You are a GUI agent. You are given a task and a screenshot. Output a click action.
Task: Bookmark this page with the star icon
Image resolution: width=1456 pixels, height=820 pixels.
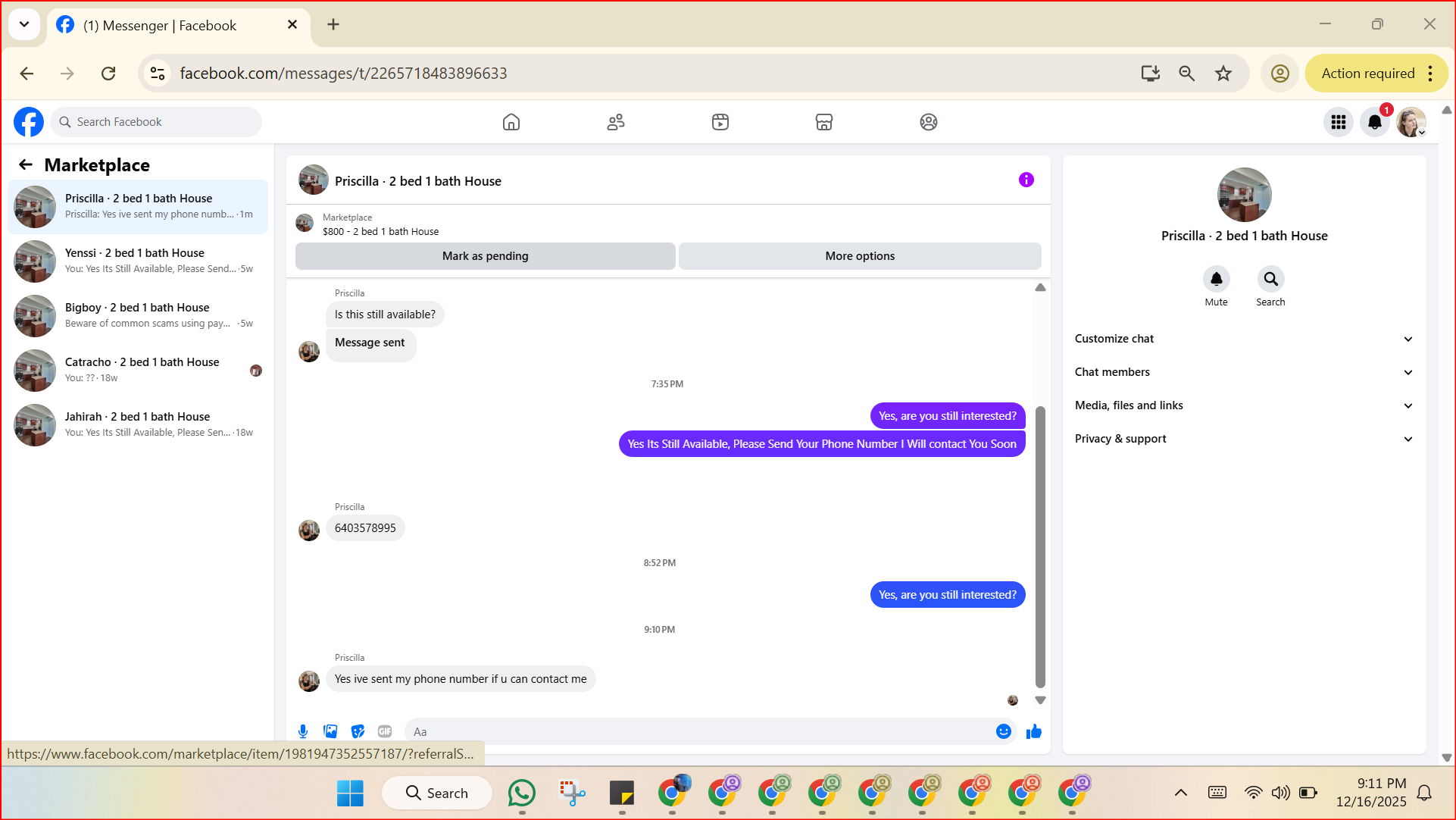(1223, 74)
